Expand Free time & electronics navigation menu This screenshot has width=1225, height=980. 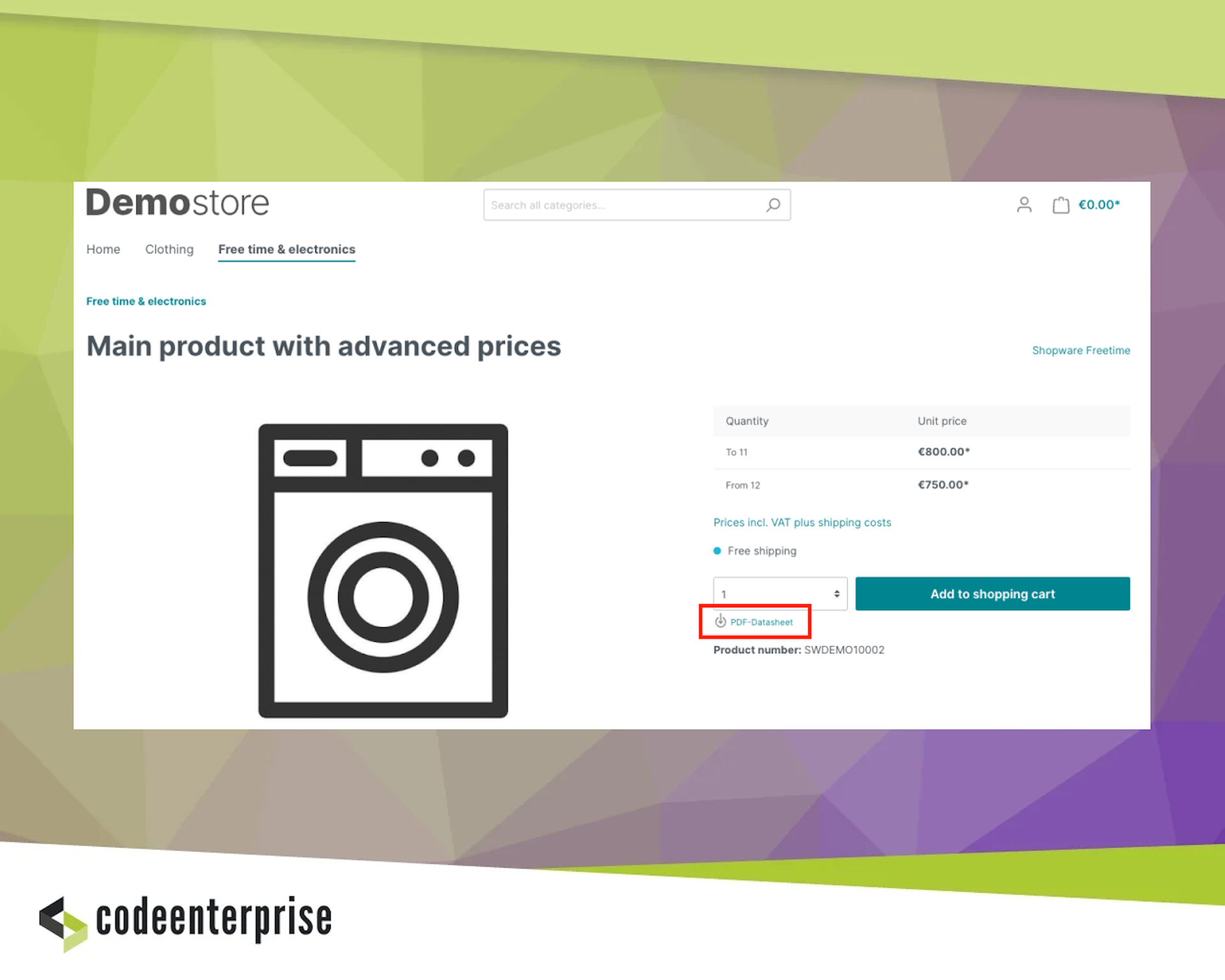pyautogui.click(x=287, y=249)
